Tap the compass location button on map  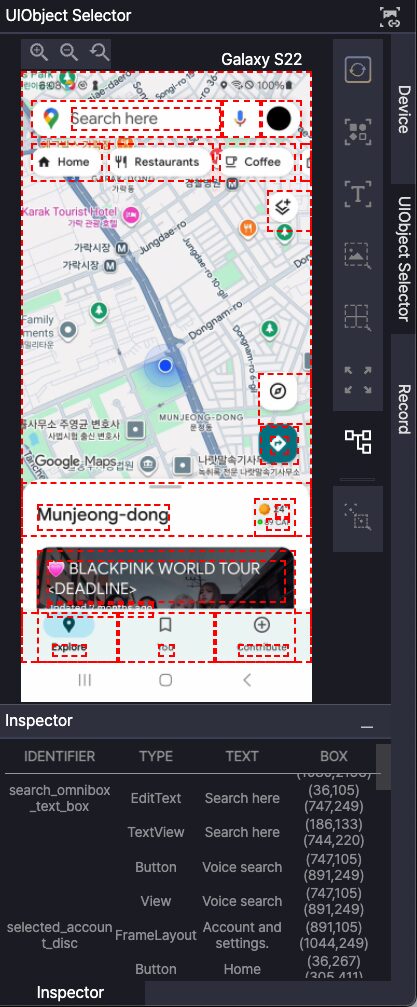point(278,392)
